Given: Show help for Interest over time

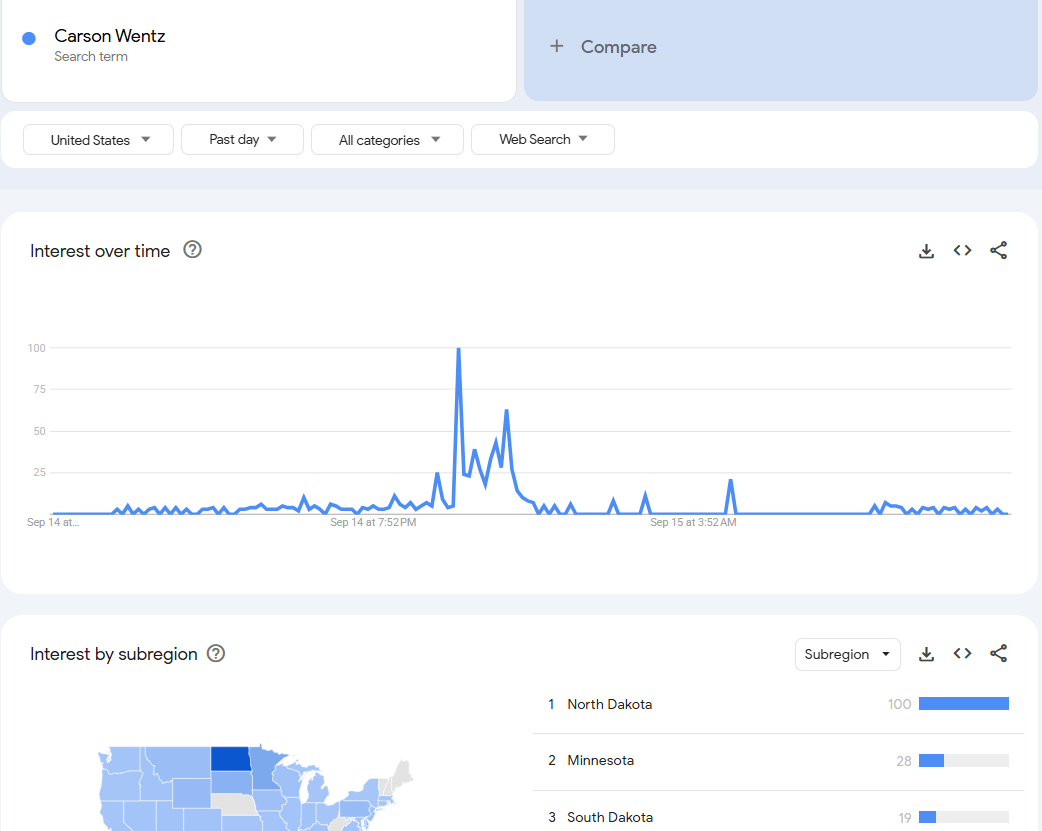Looking at the screenshot, I should pyautogui.click(x=192, y=250).
